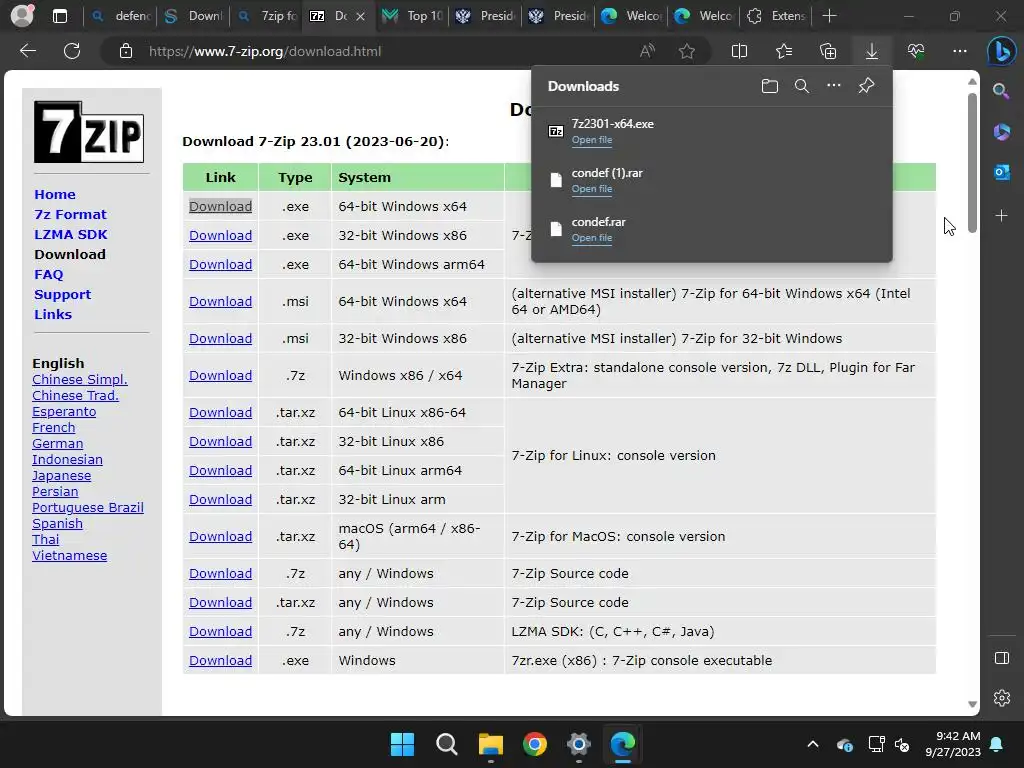1024x768 pixels.
Task: Open Browser essentials heart icon
Action: coord(916,51)
